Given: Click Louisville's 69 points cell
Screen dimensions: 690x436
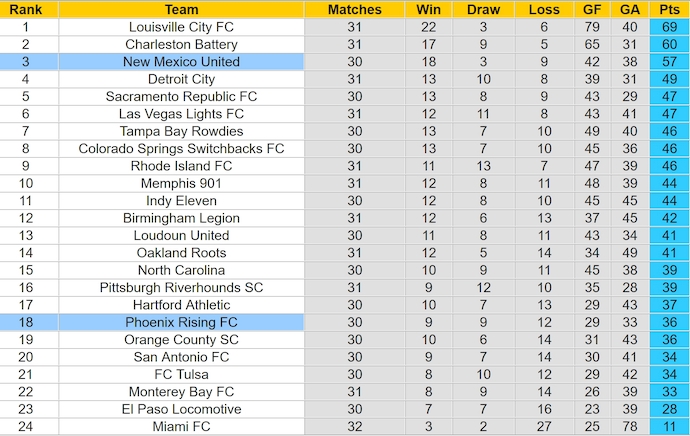Looking at the screenshot, I should [x=669, y=27].
